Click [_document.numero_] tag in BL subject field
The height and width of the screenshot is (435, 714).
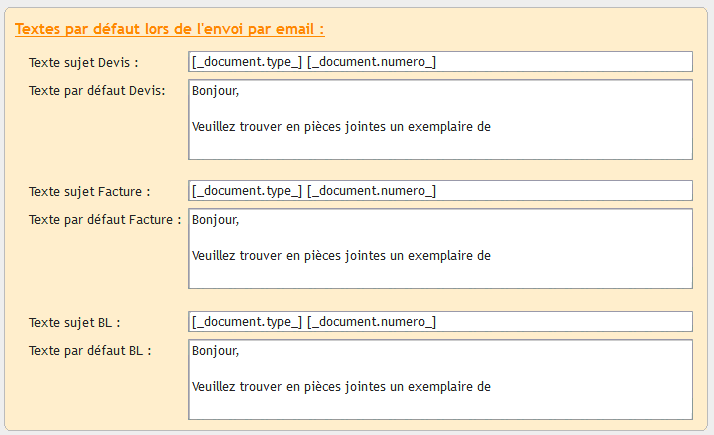[x=372, y=322]
